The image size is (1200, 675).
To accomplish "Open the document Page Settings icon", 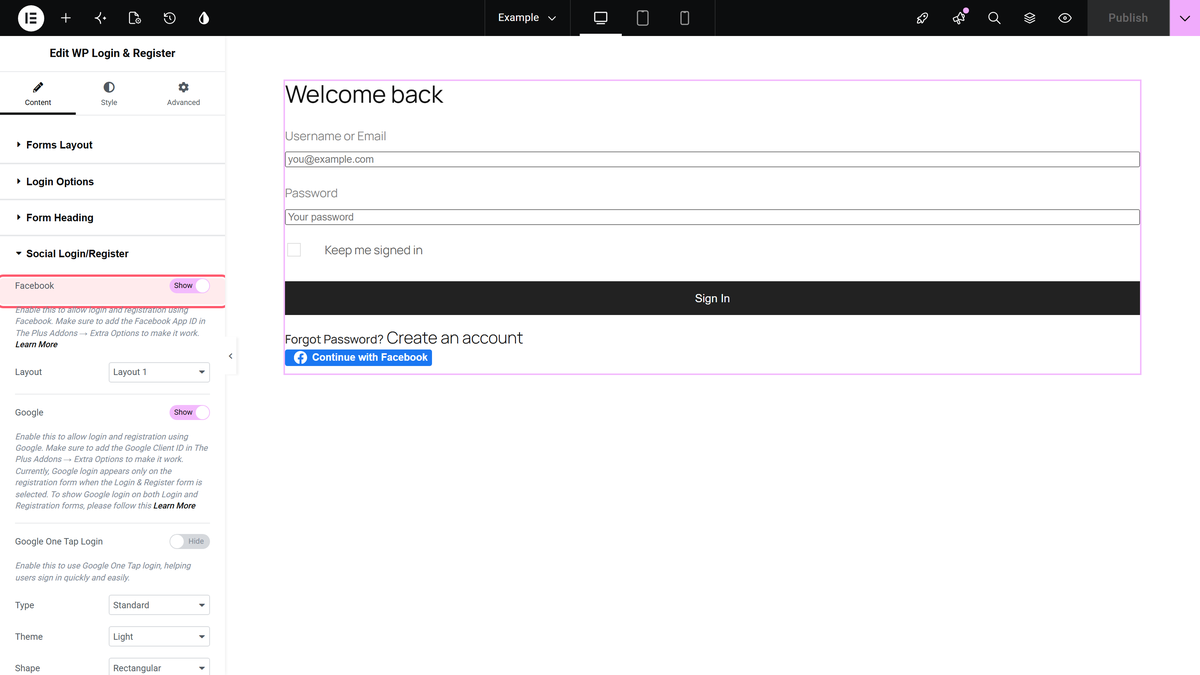I will (135, 18).
